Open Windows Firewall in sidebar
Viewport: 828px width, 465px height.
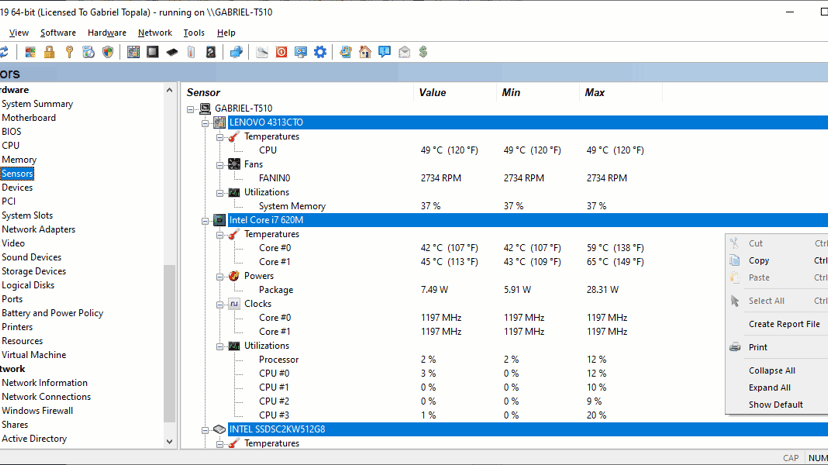coord(37,411)
